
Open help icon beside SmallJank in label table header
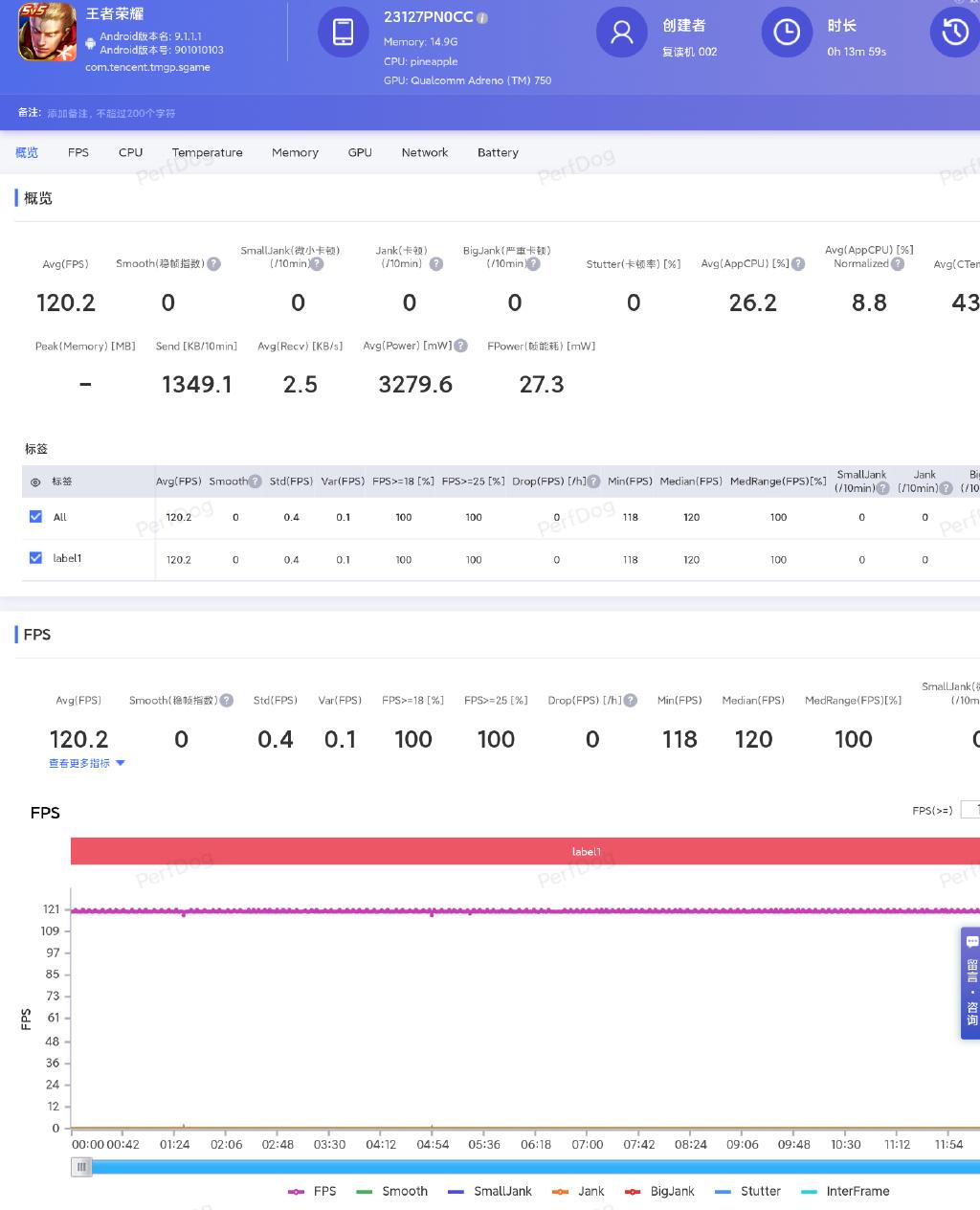883,488
